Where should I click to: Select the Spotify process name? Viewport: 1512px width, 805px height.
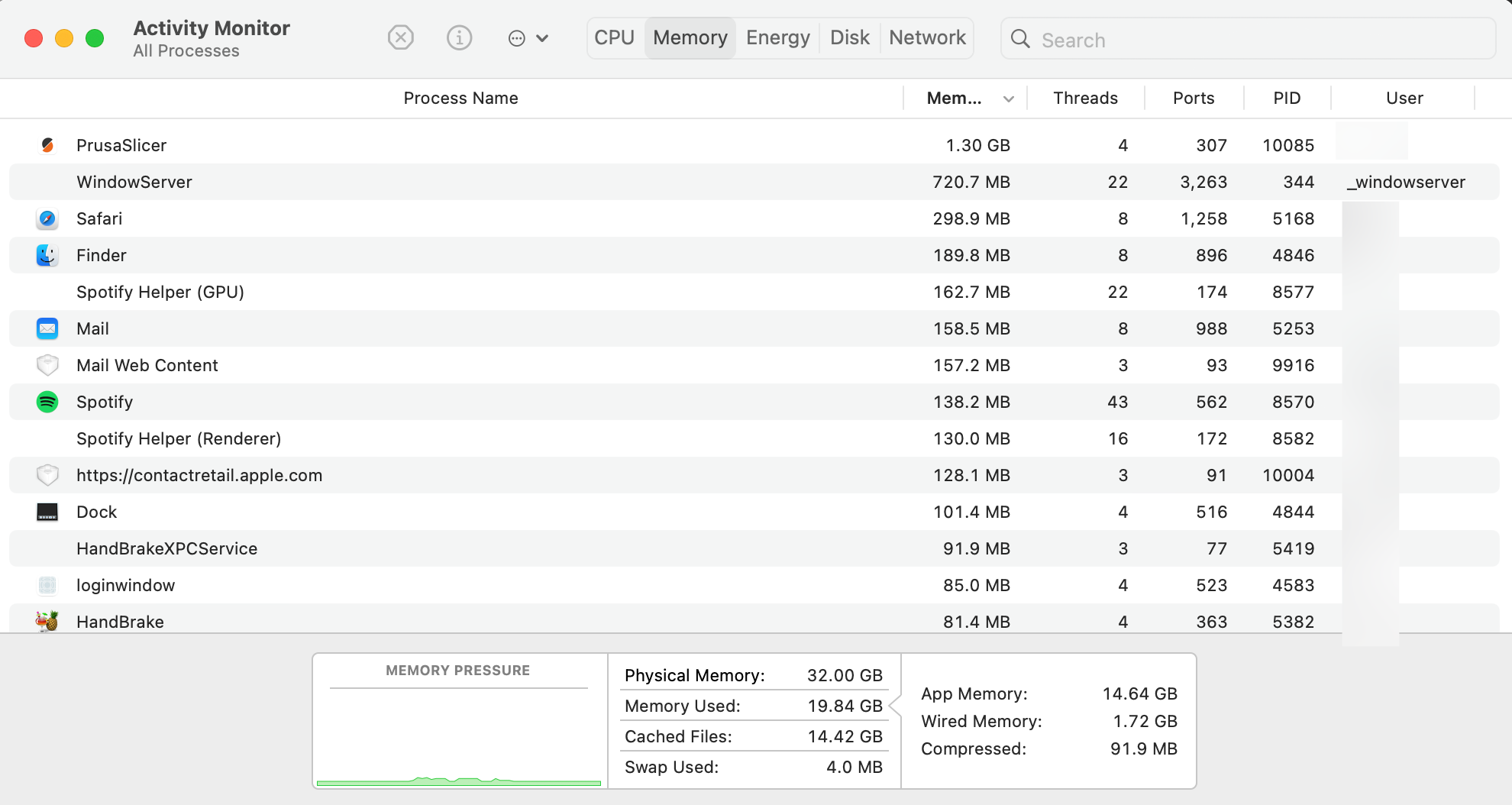[x=105, y=402]
